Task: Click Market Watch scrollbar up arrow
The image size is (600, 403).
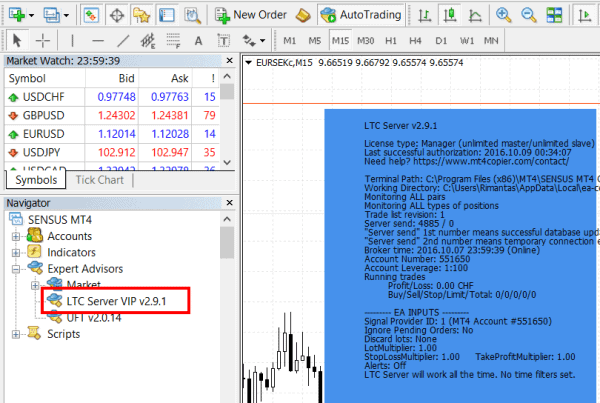Action: (x=227, y=76)
